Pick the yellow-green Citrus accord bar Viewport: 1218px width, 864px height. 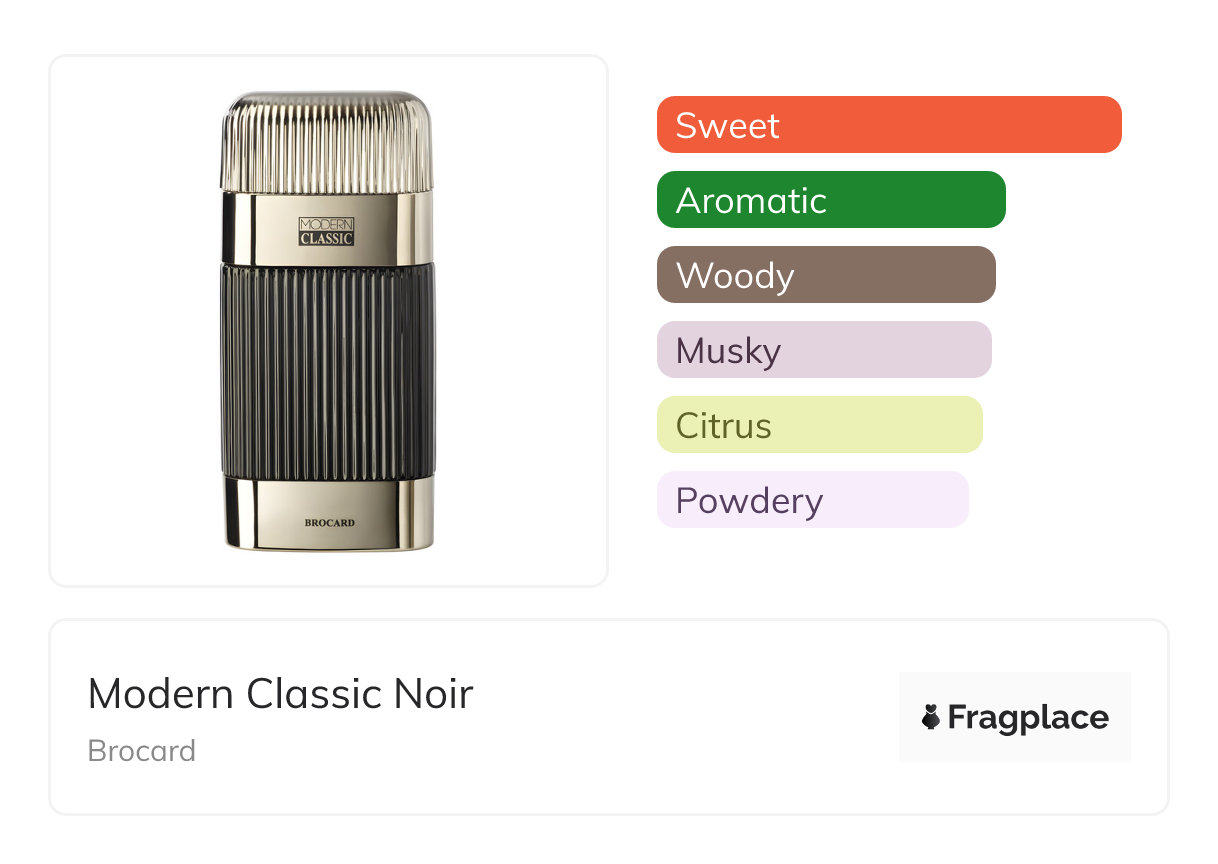(819, 425)
